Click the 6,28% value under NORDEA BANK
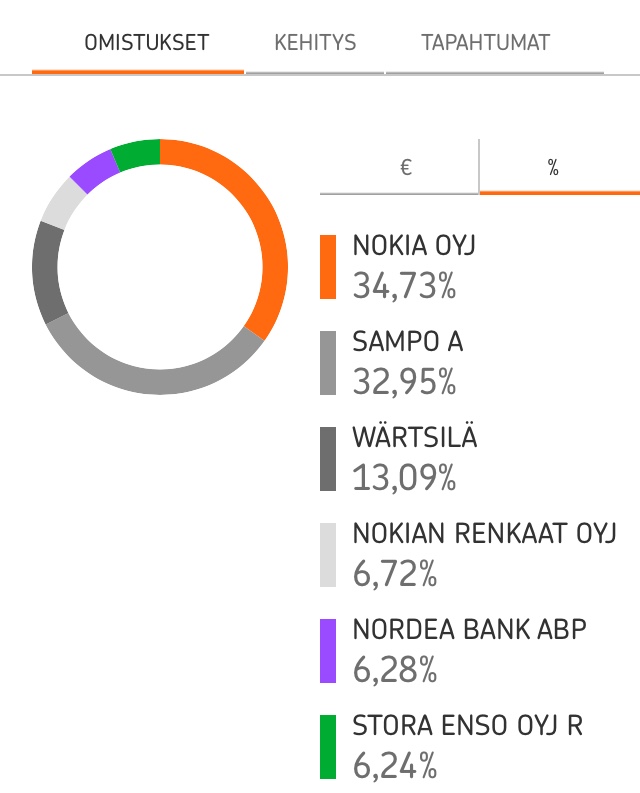Screen dimensions: 640x793 point(395,670)
